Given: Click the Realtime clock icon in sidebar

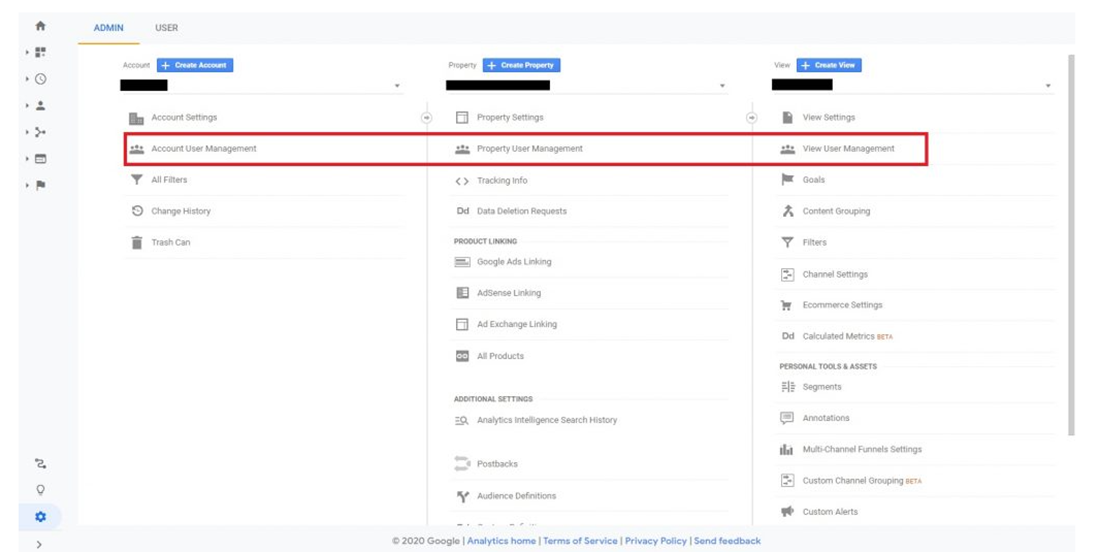Looking at the screenshot, I should tap(40, 79).
